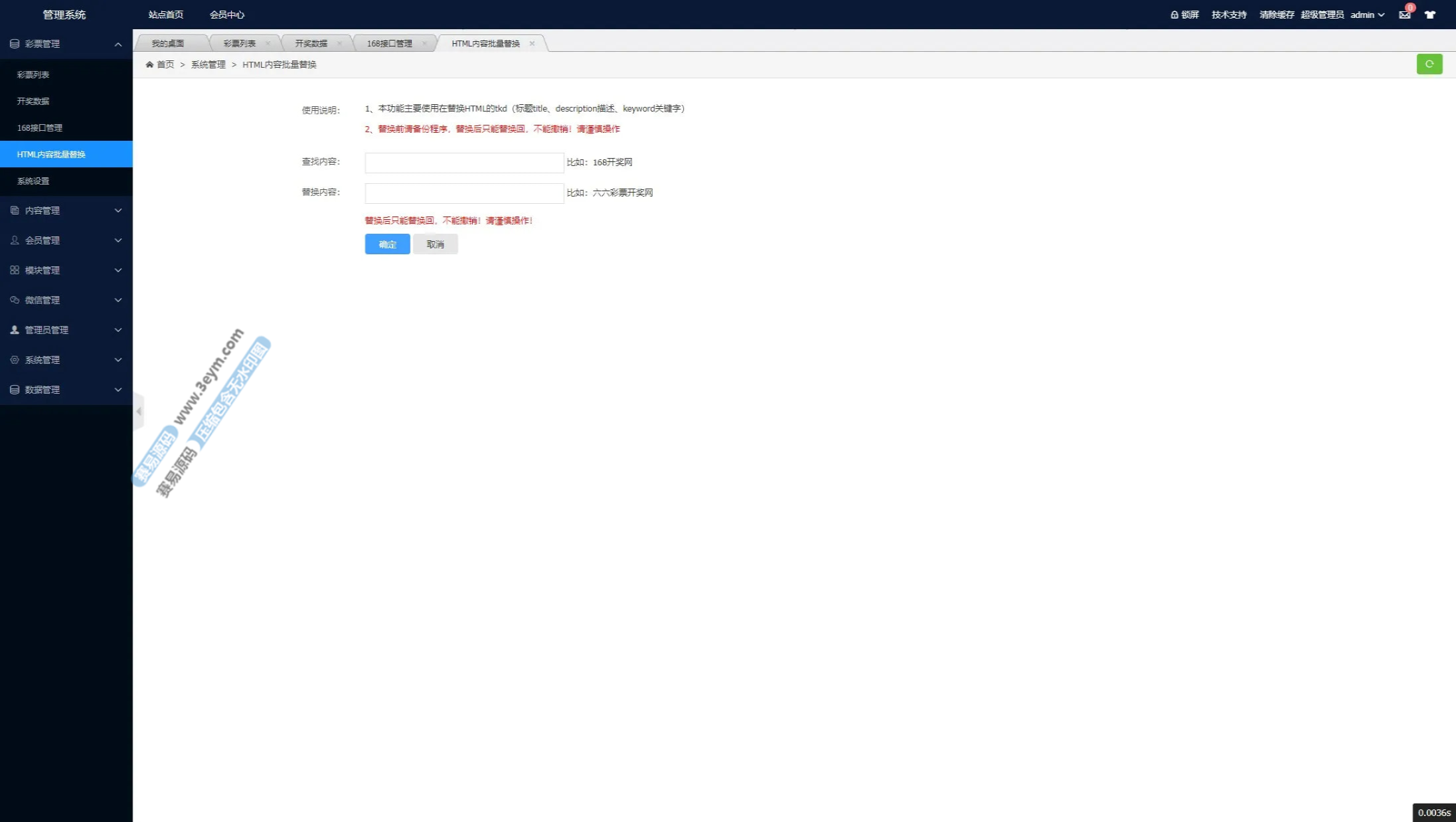Click the 取消 button

pyautogui.click(x=435, y=244)
